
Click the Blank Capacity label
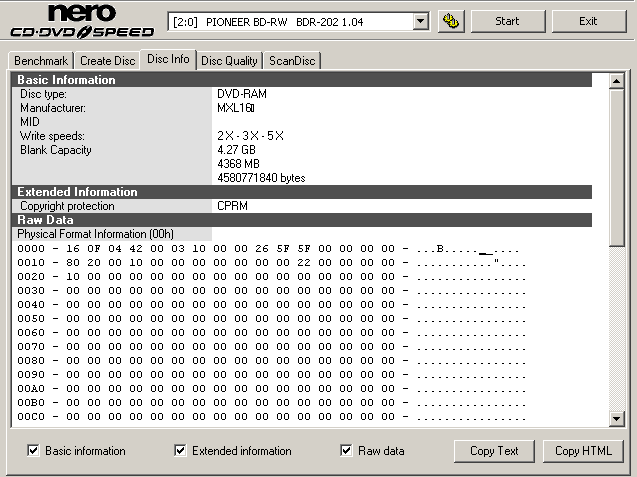click(x=56, y=150)
